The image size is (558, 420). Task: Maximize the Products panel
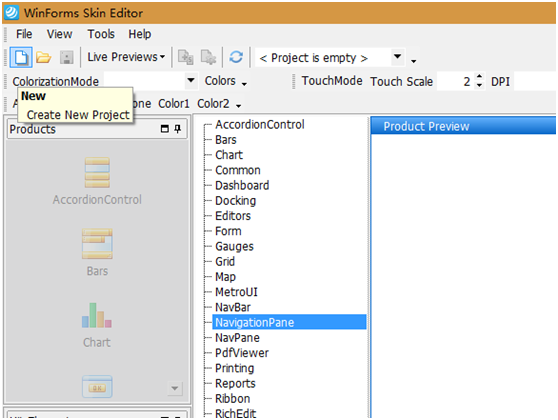[x=164, y=128]
